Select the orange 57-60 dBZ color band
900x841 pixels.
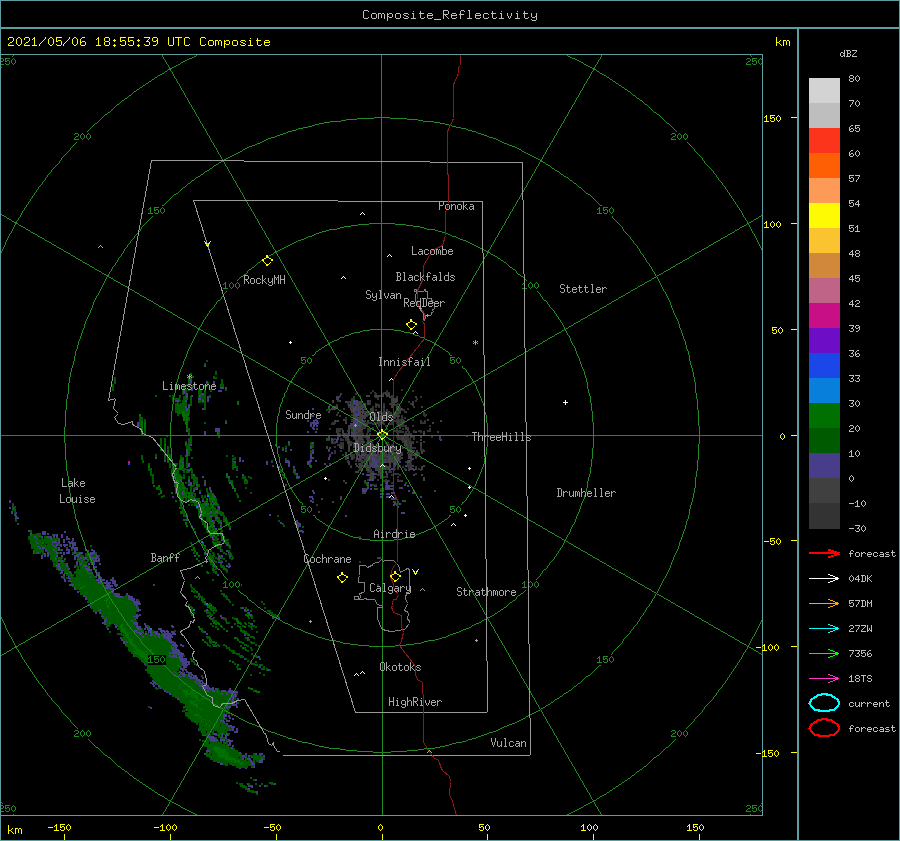coord(824,165)
